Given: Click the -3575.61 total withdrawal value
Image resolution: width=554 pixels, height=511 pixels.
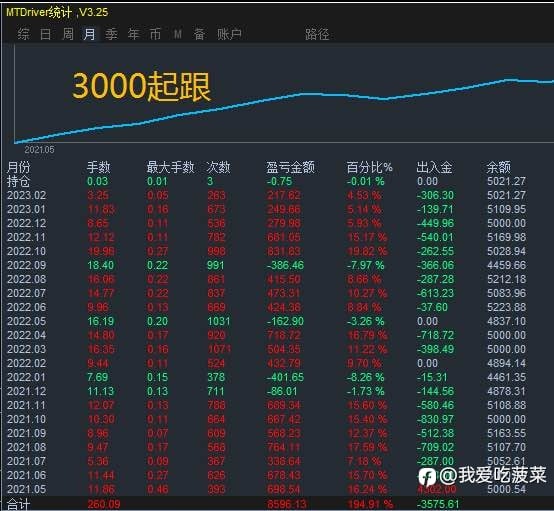Looking at the screenshot, I should pyautogui.click(x=438, y=504).
